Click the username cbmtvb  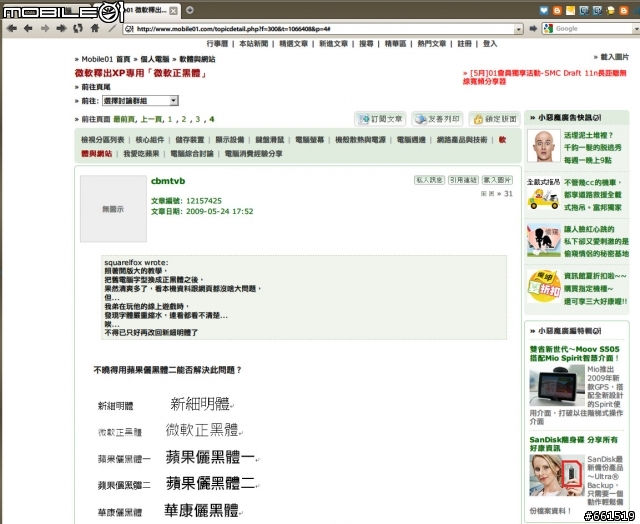pos(168,181)
